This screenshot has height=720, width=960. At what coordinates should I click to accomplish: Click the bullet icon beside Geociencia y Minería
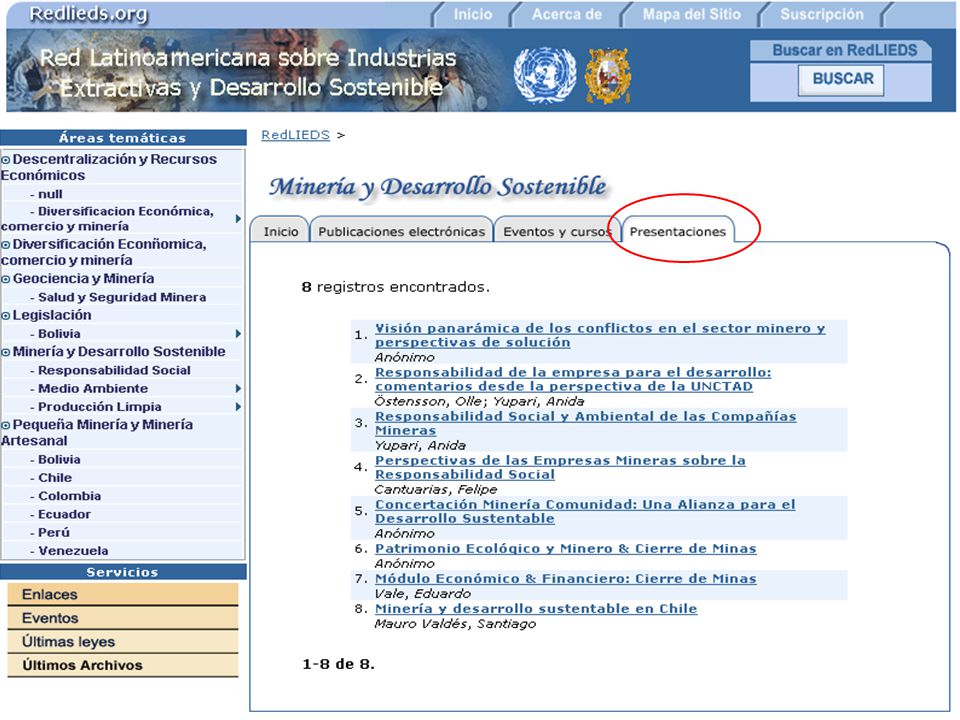6,280
